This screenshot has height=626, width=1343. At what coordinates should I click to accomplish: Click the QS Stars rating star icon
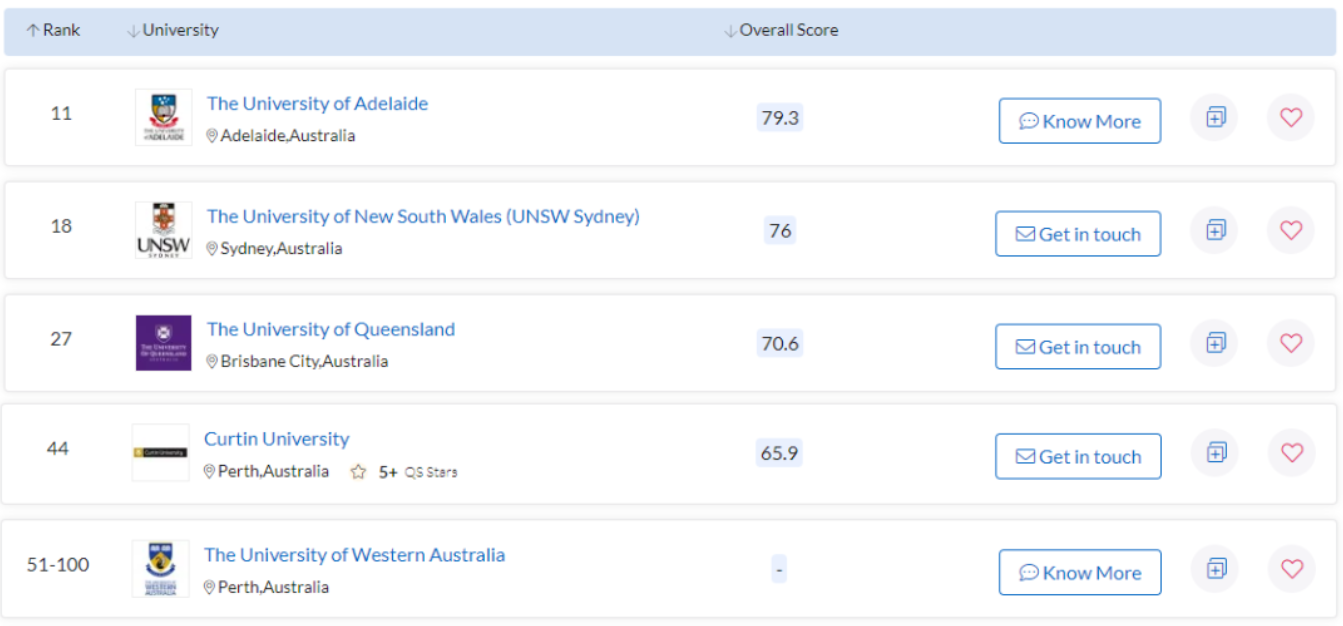point(358,472)
